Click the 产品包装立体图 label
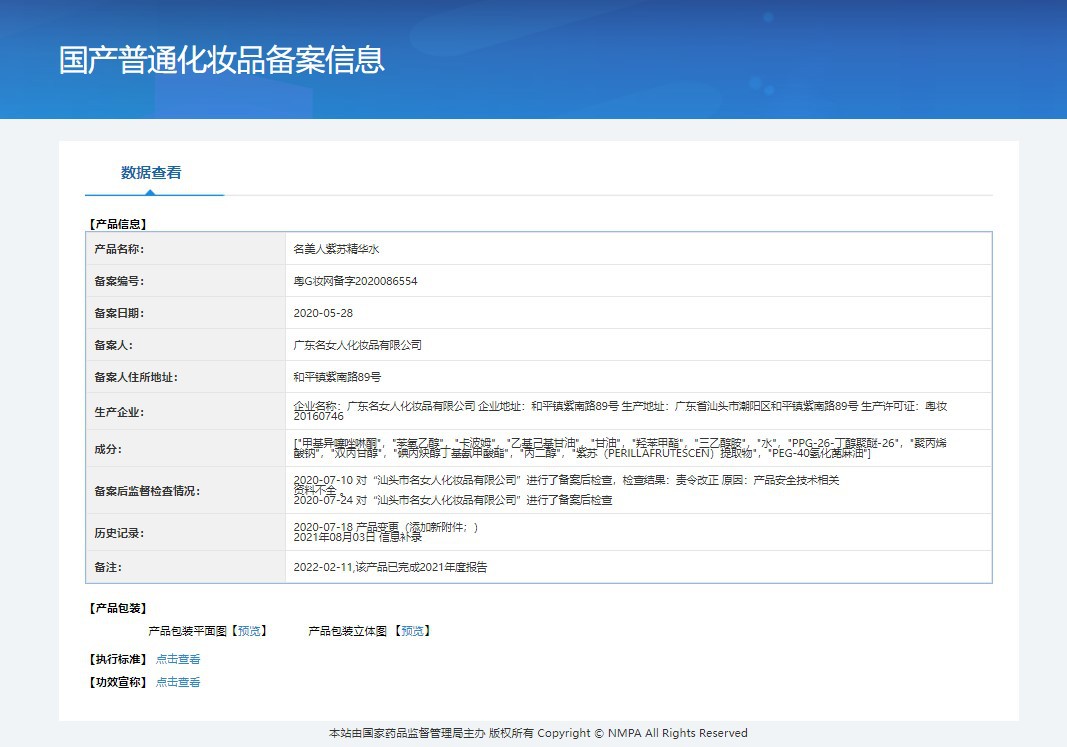1067x747 pixels. pyautogui.click(x=347, y=631)
